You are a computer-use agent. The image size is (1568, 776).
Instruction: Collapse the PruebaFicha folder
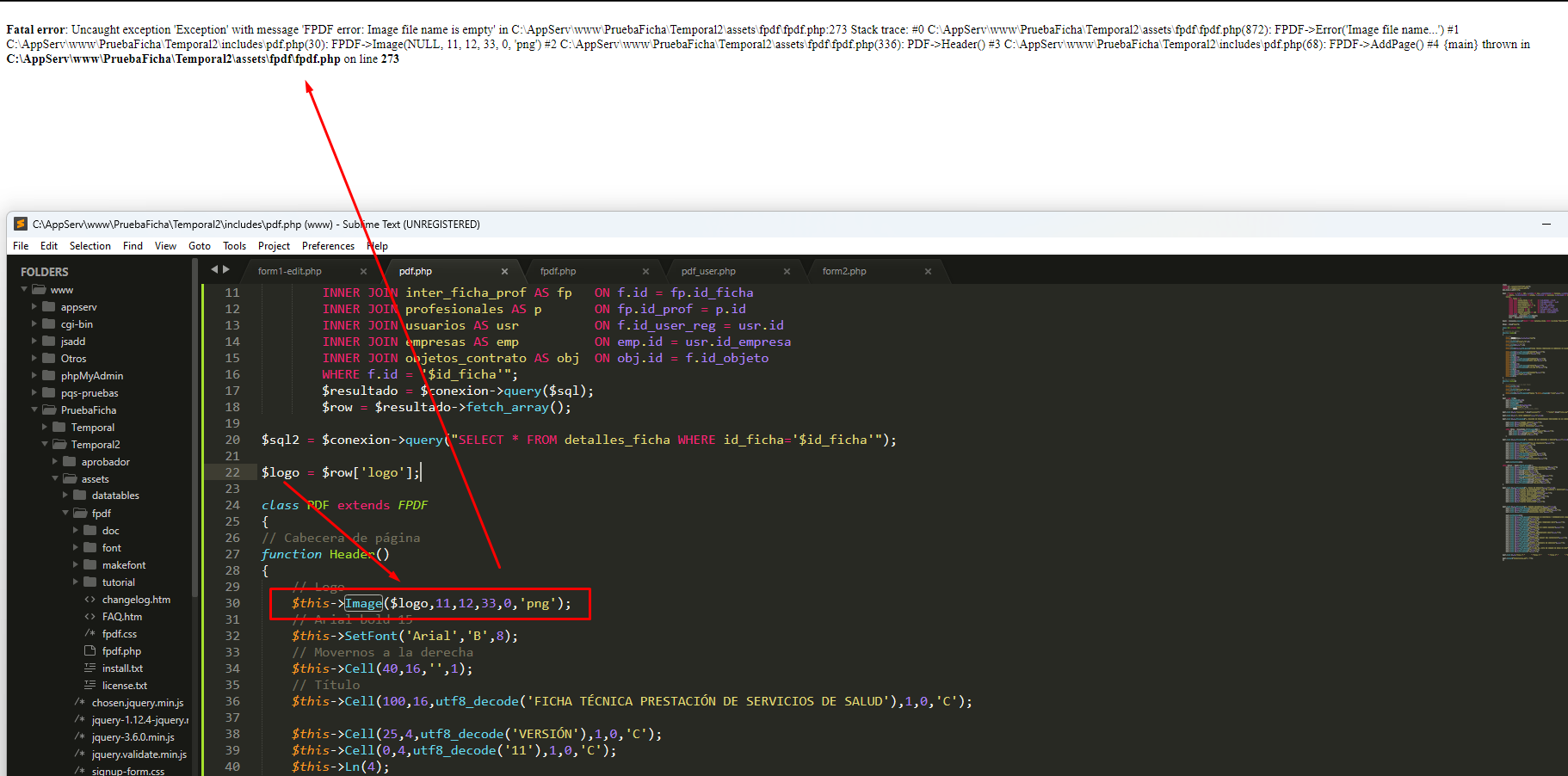(34, 410)
